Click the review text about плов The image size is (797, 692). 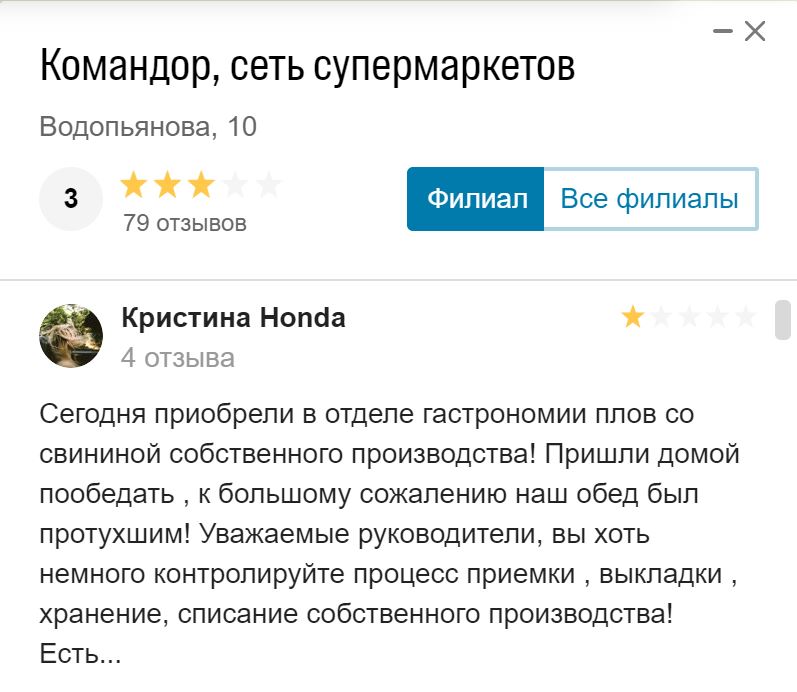coord(389,533)
